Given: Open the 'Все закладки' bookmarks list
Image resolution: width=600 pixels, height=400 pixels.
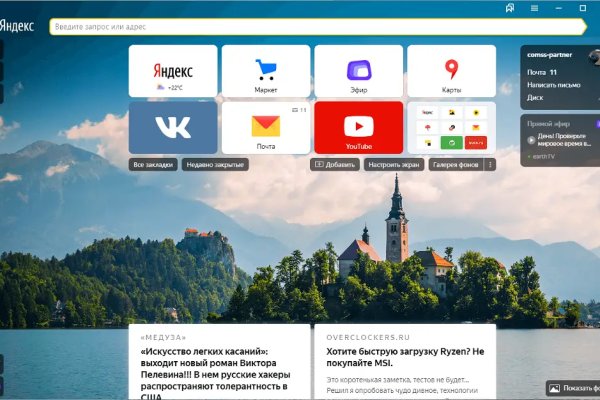Looking at the screenshot, I should (153, 164).
